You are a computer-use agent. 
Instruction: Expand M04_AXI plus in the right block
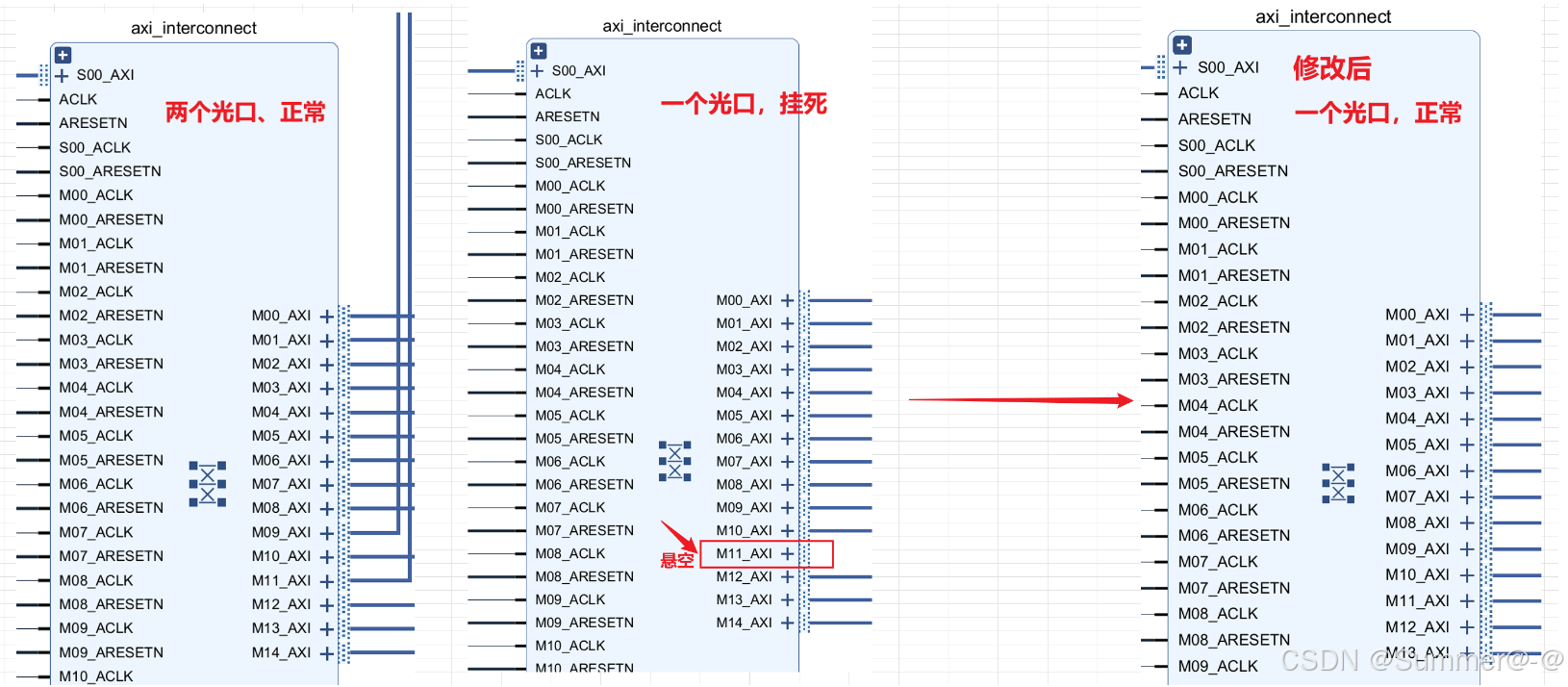point(1467,419)
